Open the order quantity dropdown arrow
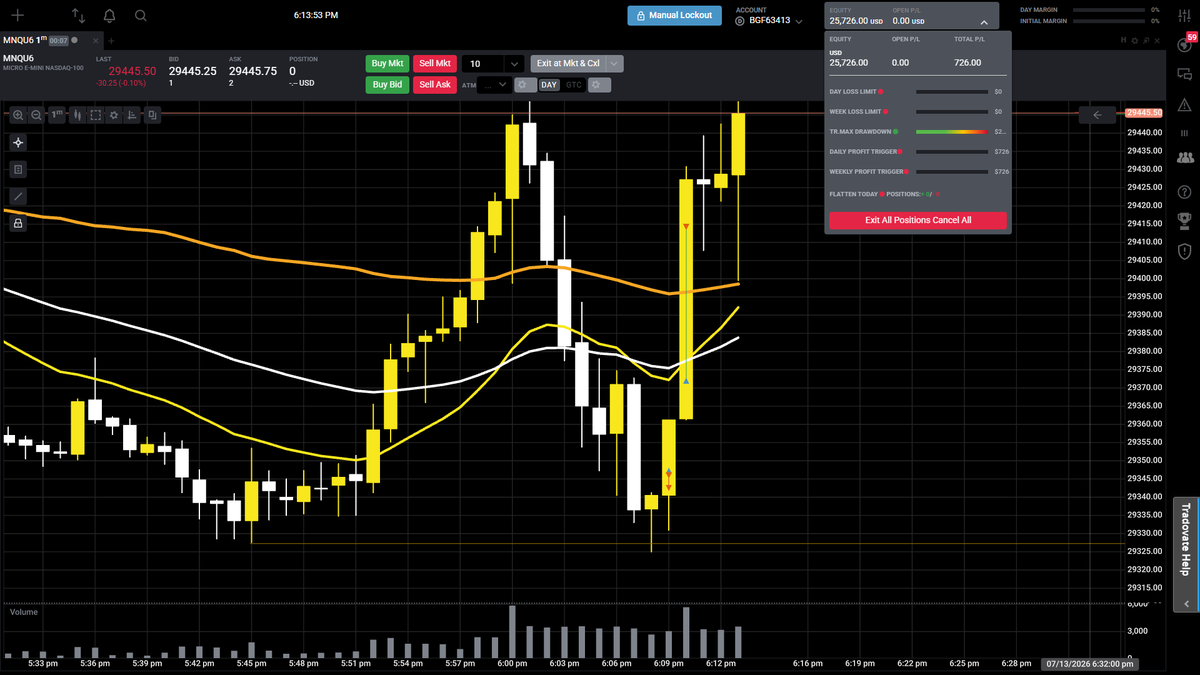1200x675 pixels. pos(514,63)
